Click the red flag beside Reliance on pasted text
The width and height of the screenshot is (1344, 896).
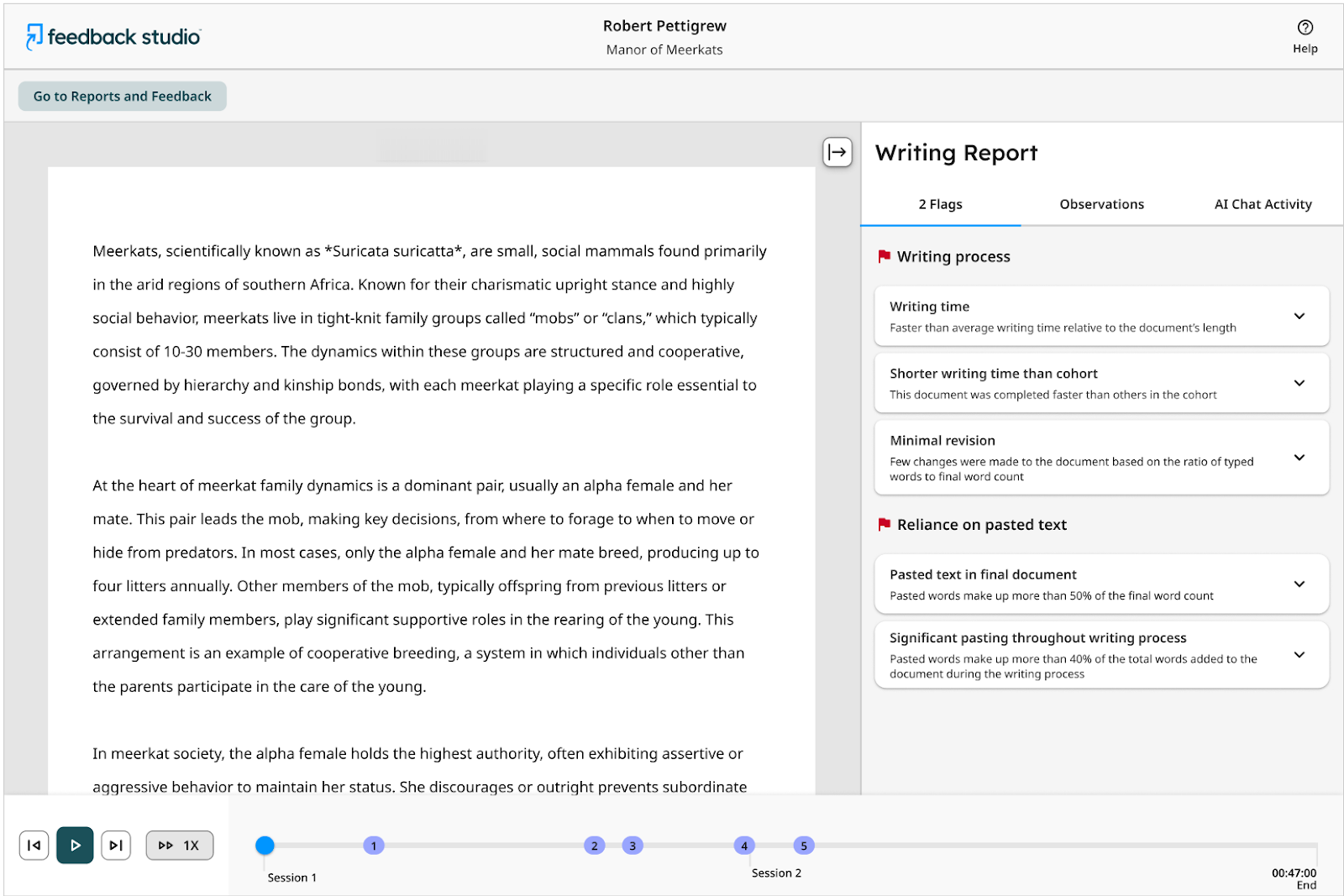pyautogui.click(x=884, y=524)
